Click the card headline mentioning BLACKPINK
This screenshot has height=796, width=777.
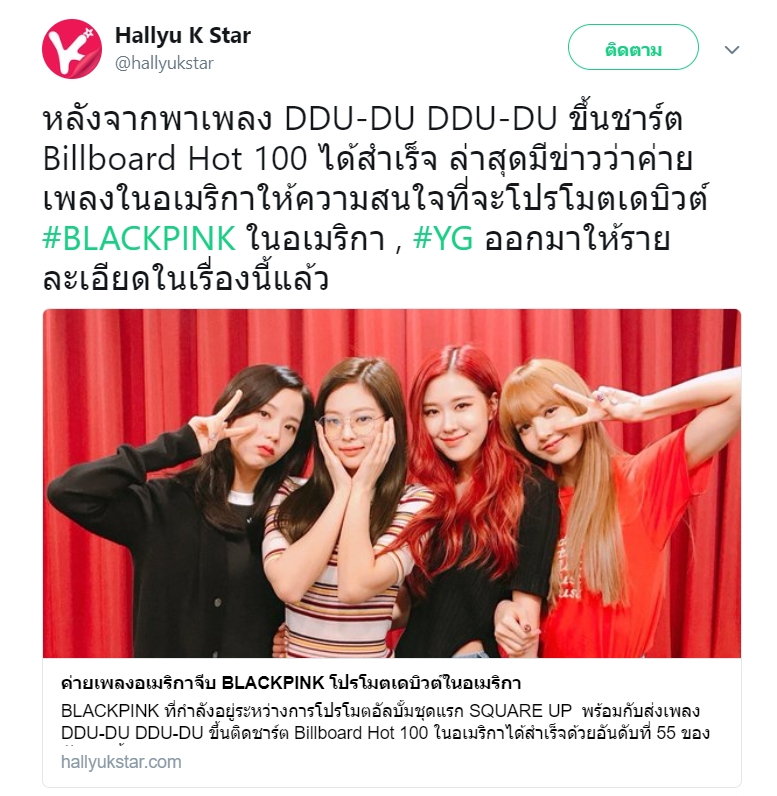point(291,683)
